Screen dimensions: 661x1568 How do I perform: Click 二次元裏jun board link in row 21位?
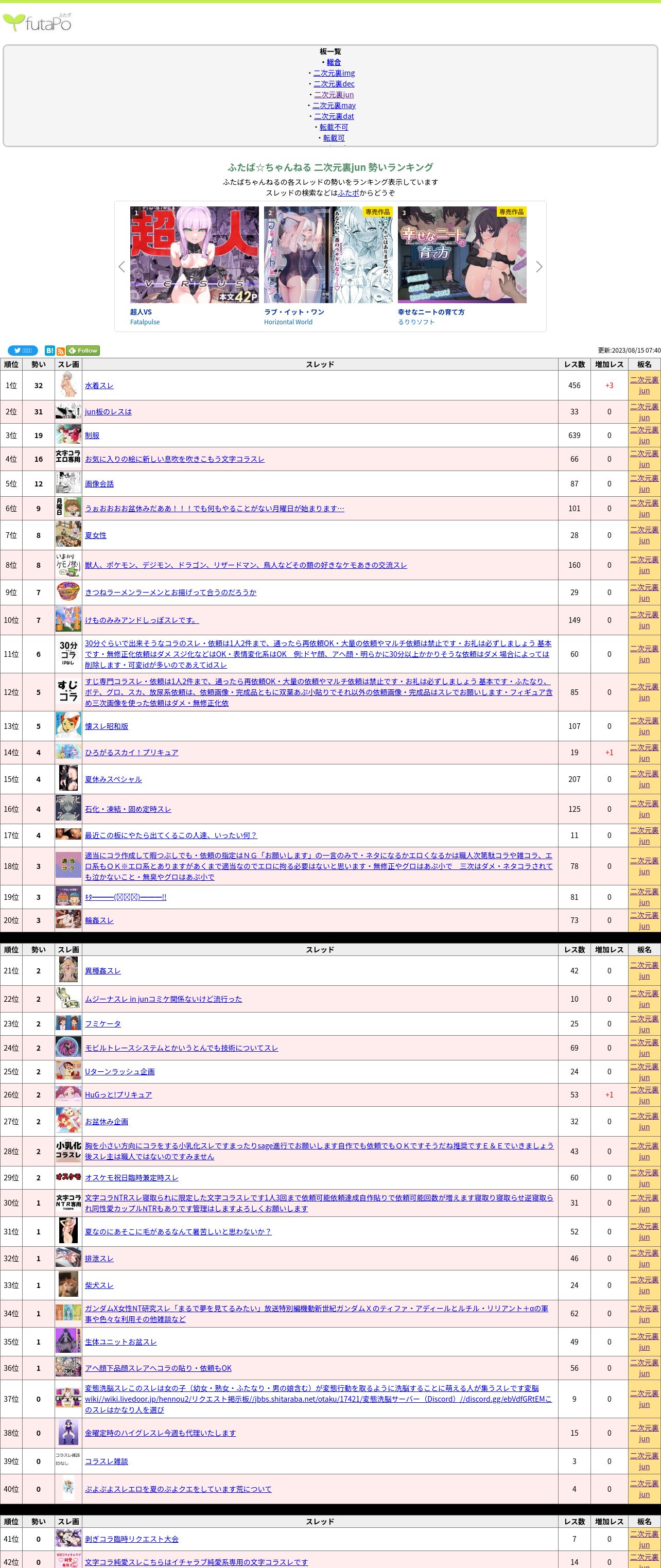644,971
